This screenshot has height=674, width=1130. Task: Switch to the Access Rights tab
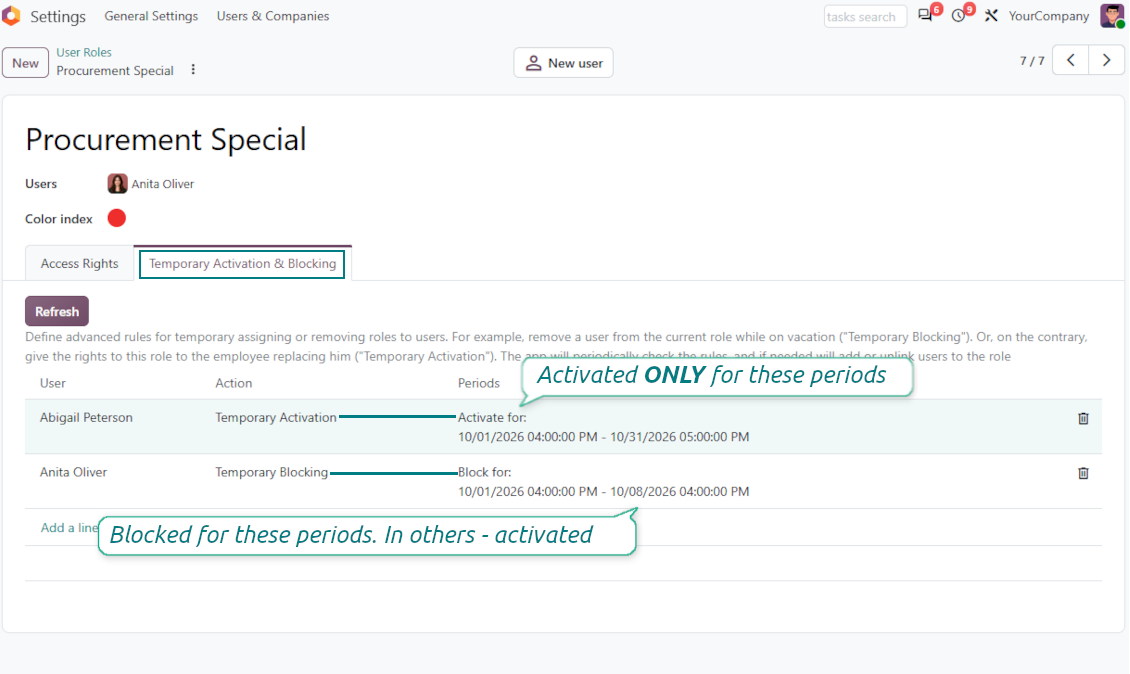point(79,263)
